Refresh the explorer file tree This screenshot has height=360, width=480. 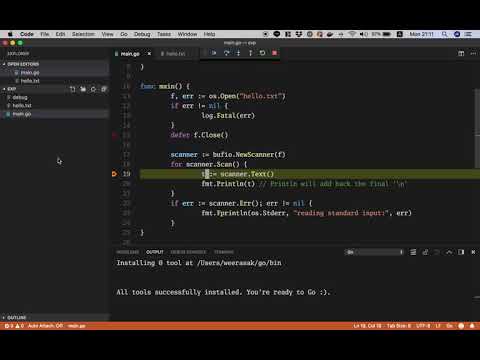[x=93, y=89]
